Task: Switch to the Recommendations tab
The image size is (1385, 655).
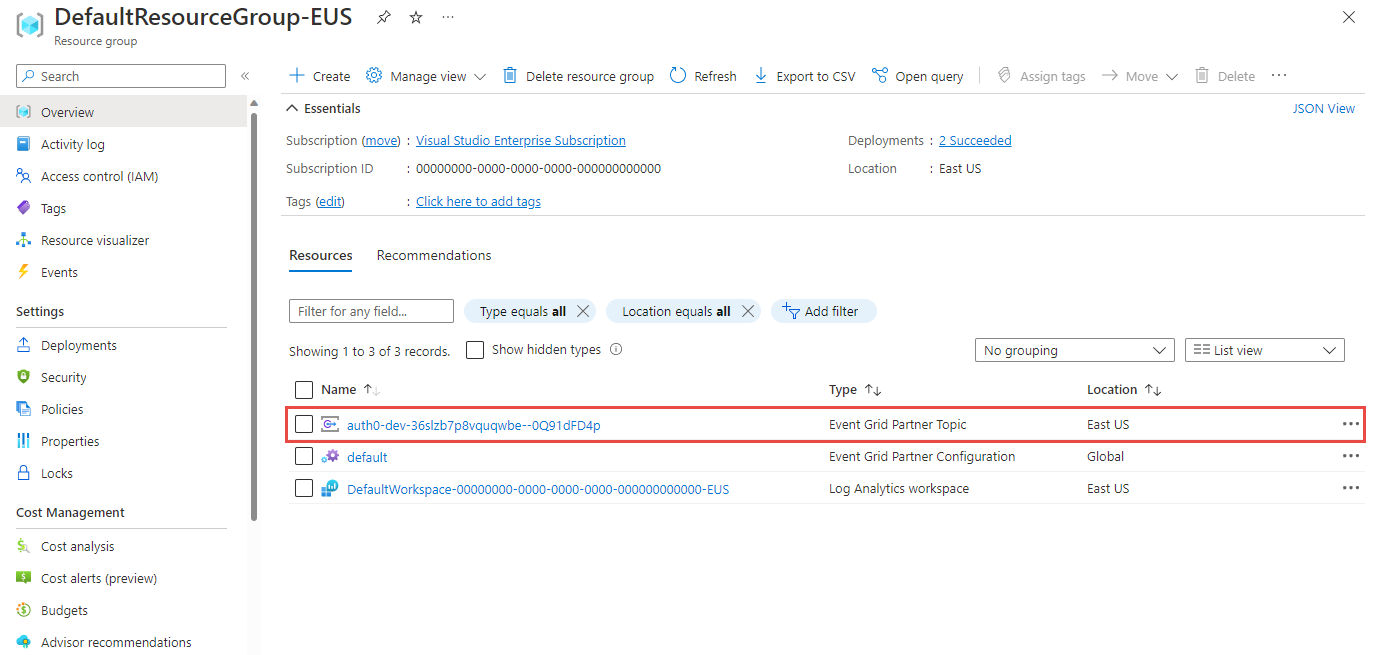Action: pos(433,255)
